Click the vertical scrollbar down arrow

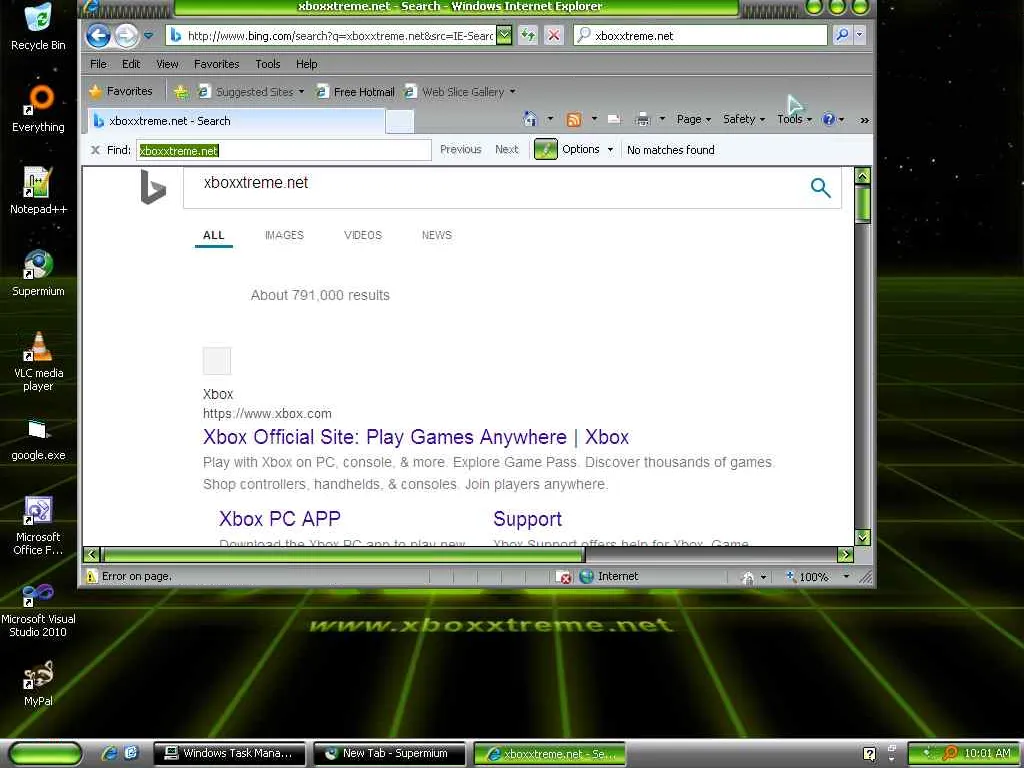pyautogui.click(x=862, y=537)
